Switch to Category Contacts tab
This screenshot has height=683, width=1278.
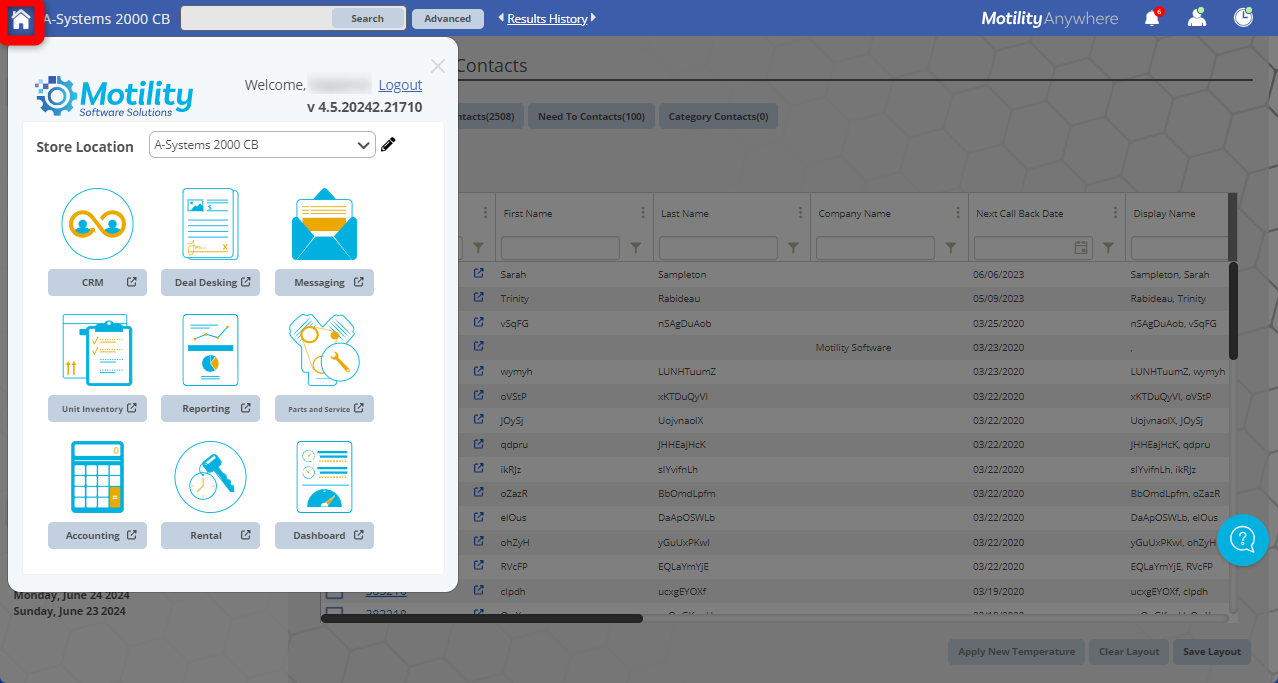718,117
